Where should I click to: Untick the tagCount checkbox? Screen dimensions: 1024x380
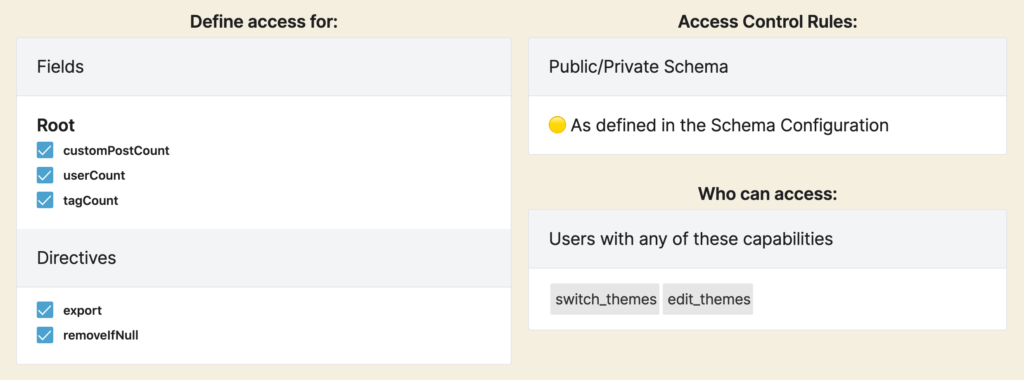coord(44,200)
